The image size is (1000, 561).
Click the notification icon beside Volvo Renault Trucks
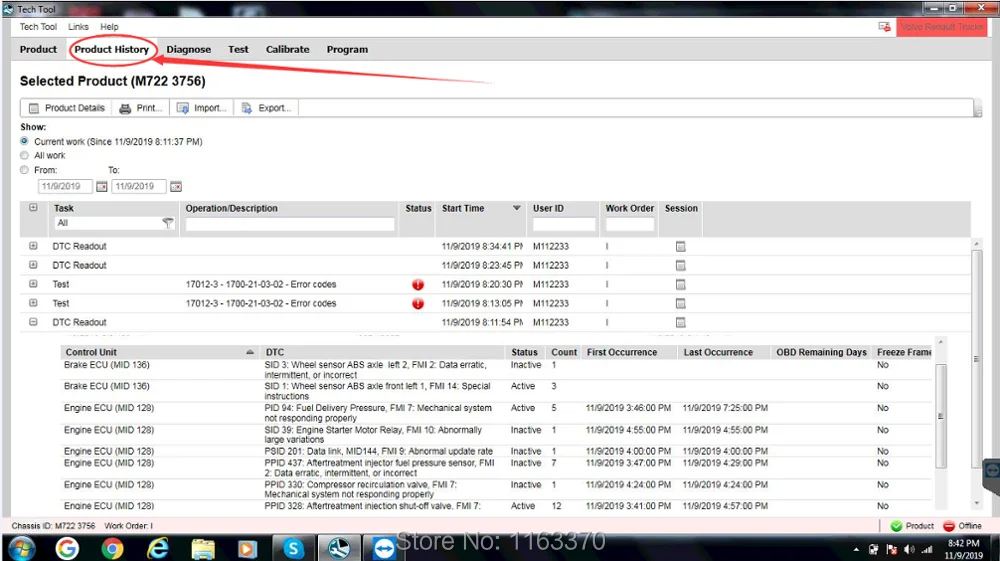pos(885,27)
